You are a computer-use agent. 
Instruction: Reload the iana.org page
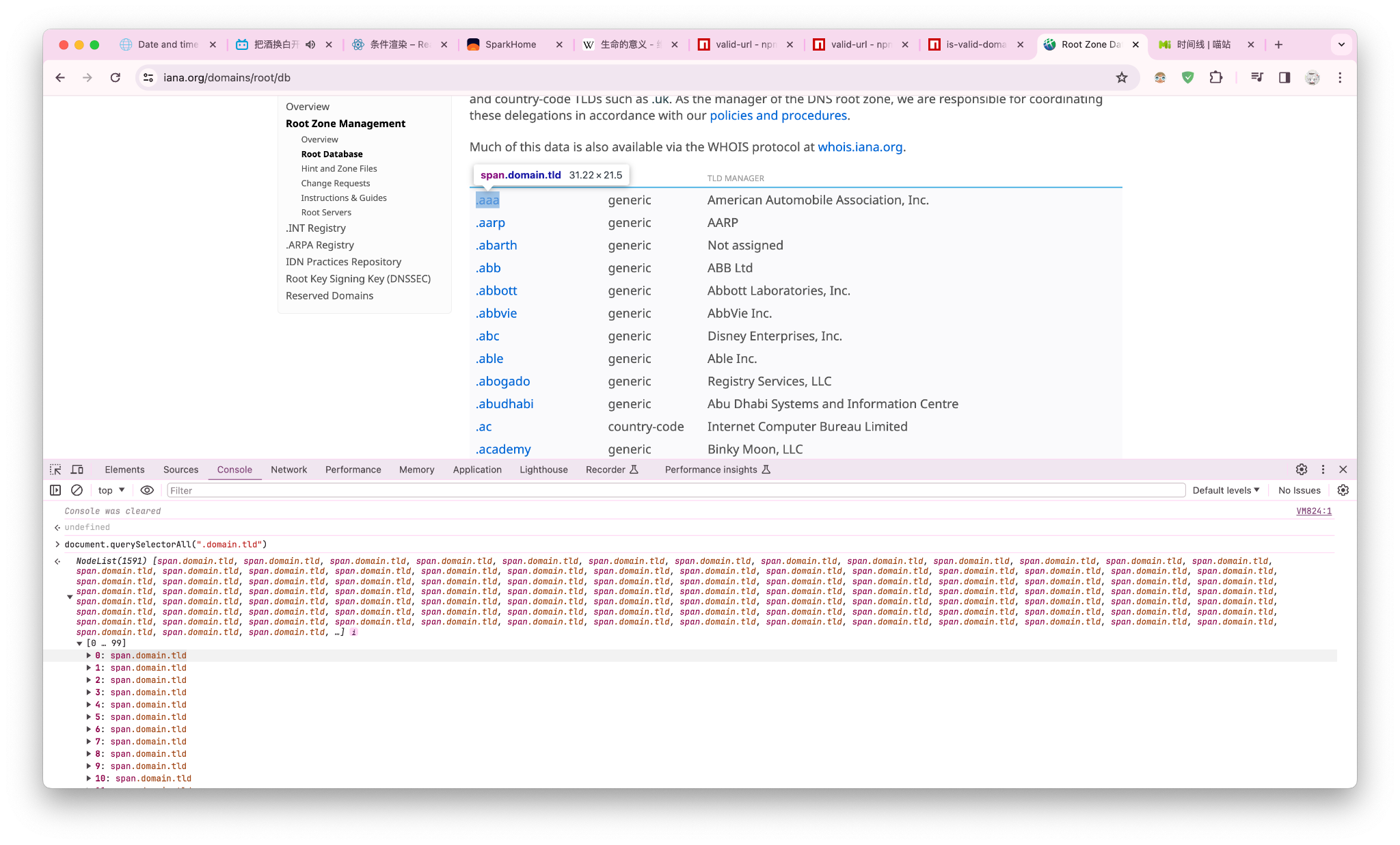click(x=115, y=77)
